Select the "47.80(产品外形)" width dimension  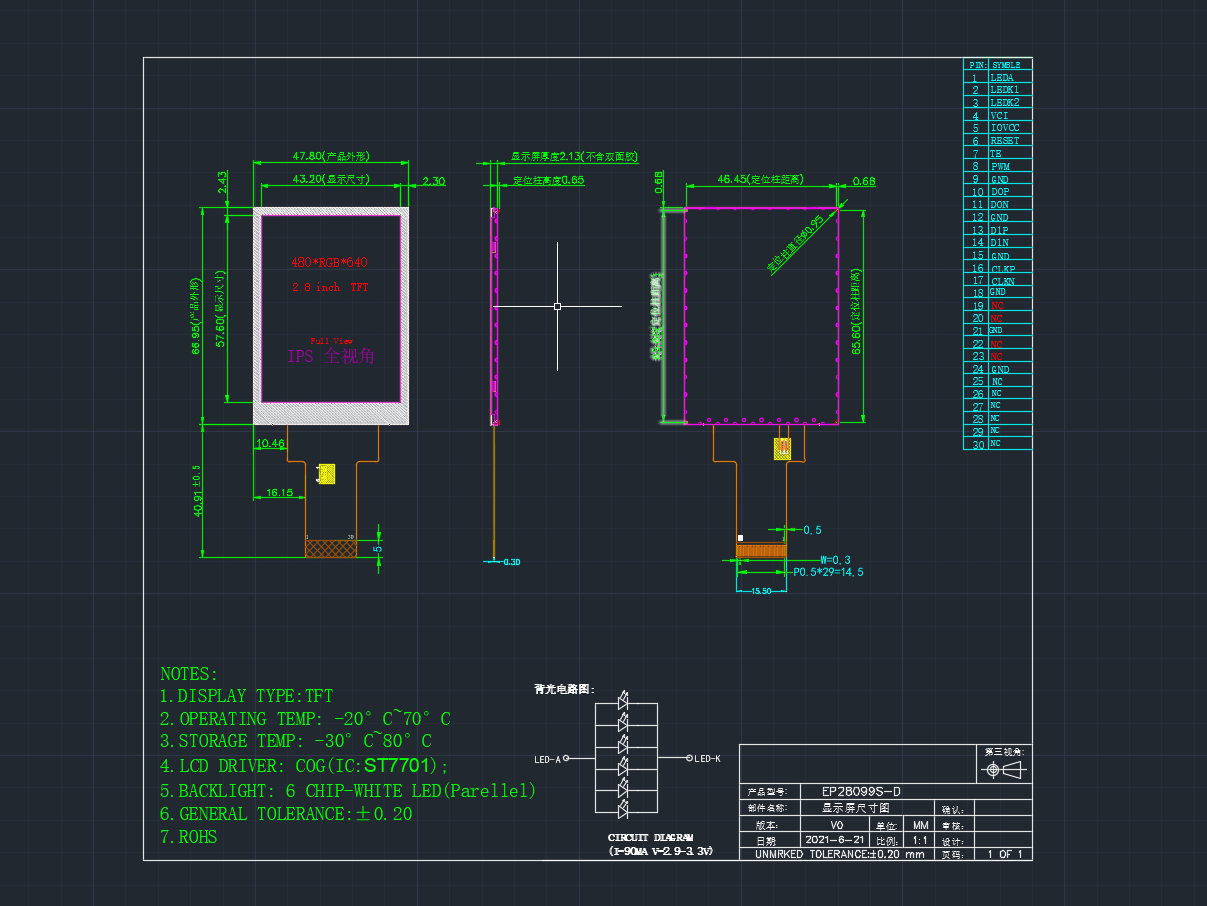331,156
